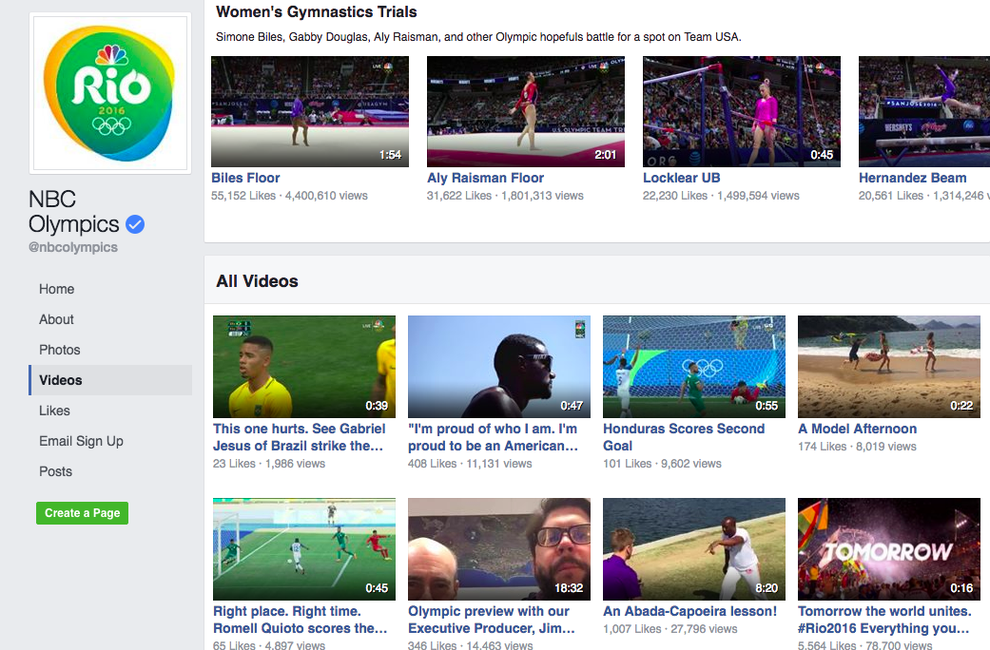Play the TOMORROW fireworks video thumbnail
This screenshot has height=650, width=990.
point(889,549)
